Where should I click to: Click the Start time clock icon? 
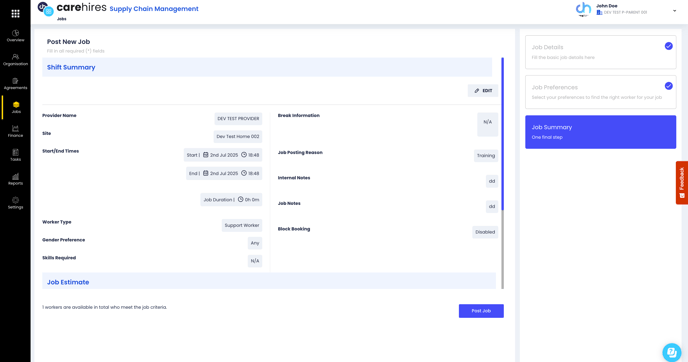[244, 155]
